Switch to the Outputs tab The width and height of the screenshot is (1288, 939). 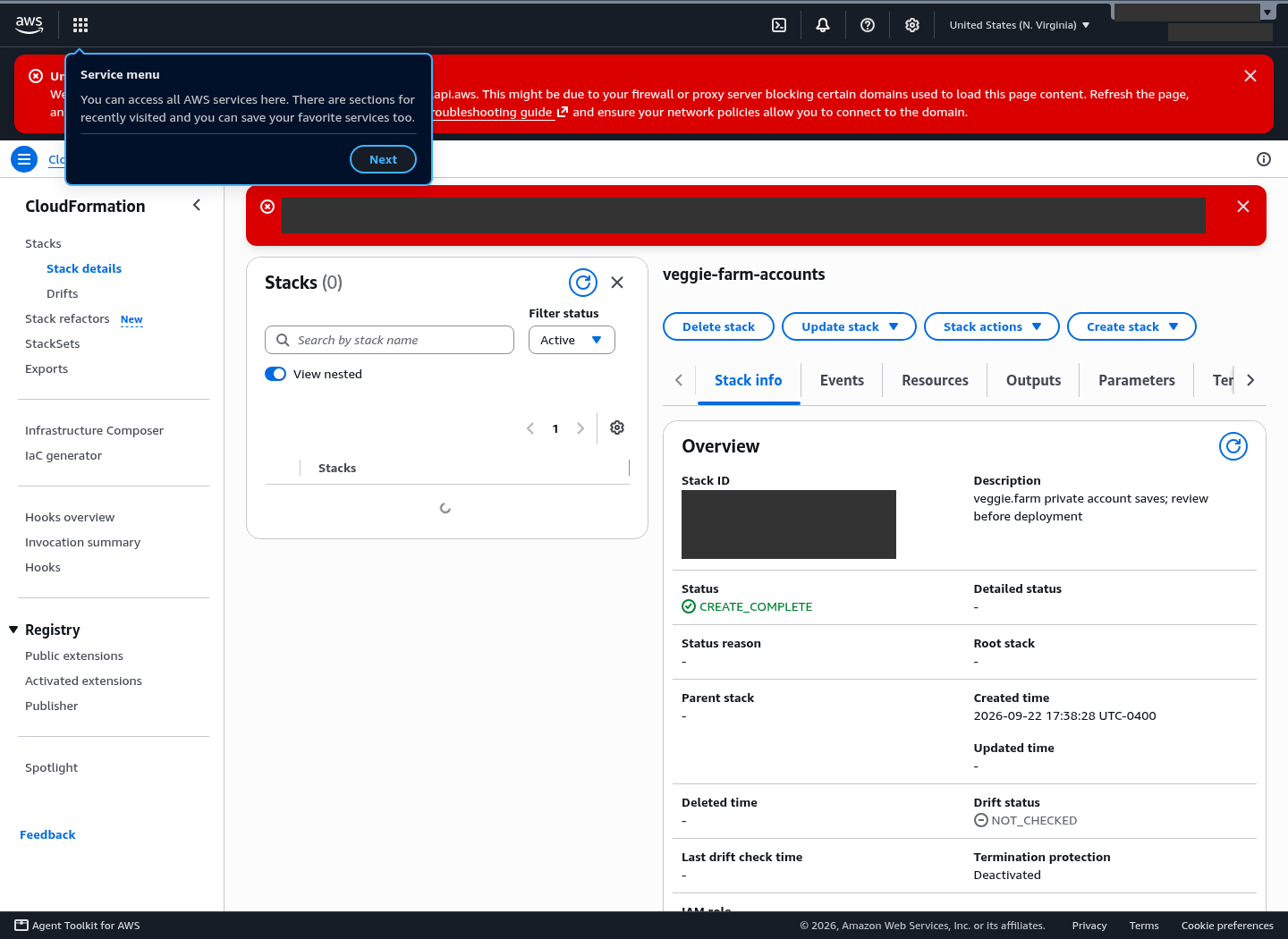(1033, 380)
